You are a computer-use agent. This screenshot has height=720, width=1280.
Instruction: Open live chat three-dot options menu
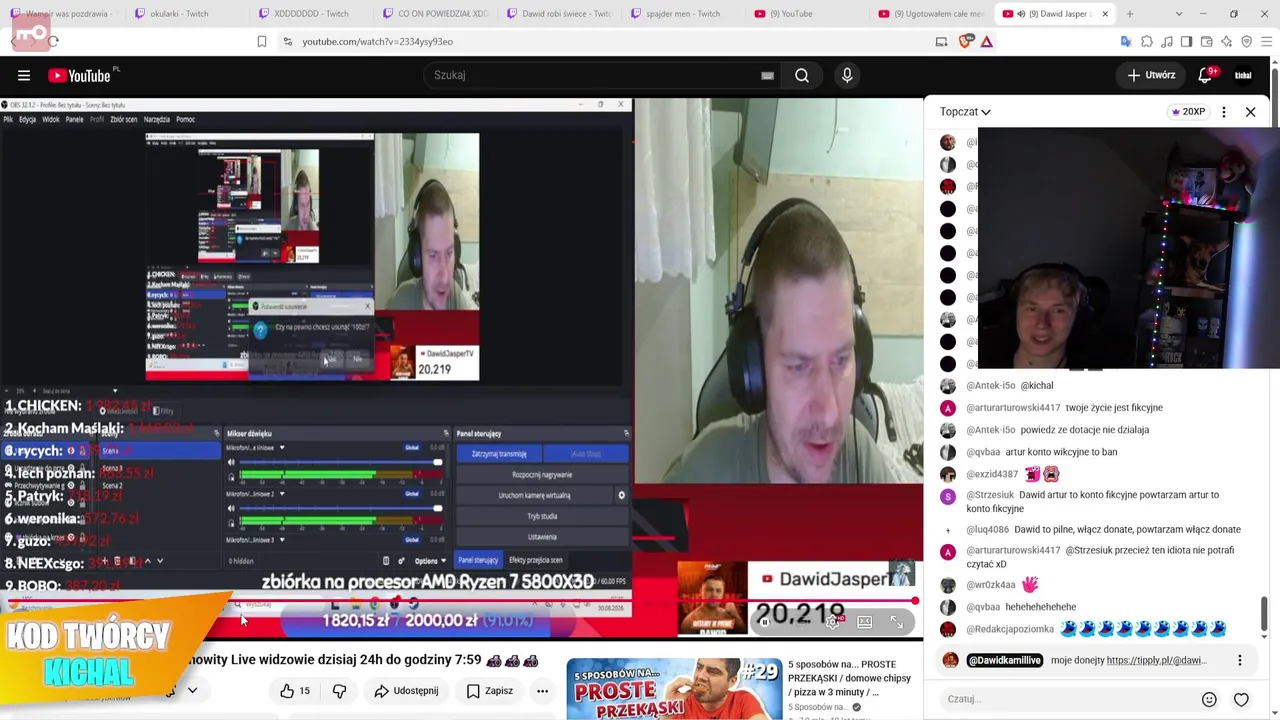[x=1224, y=112]
